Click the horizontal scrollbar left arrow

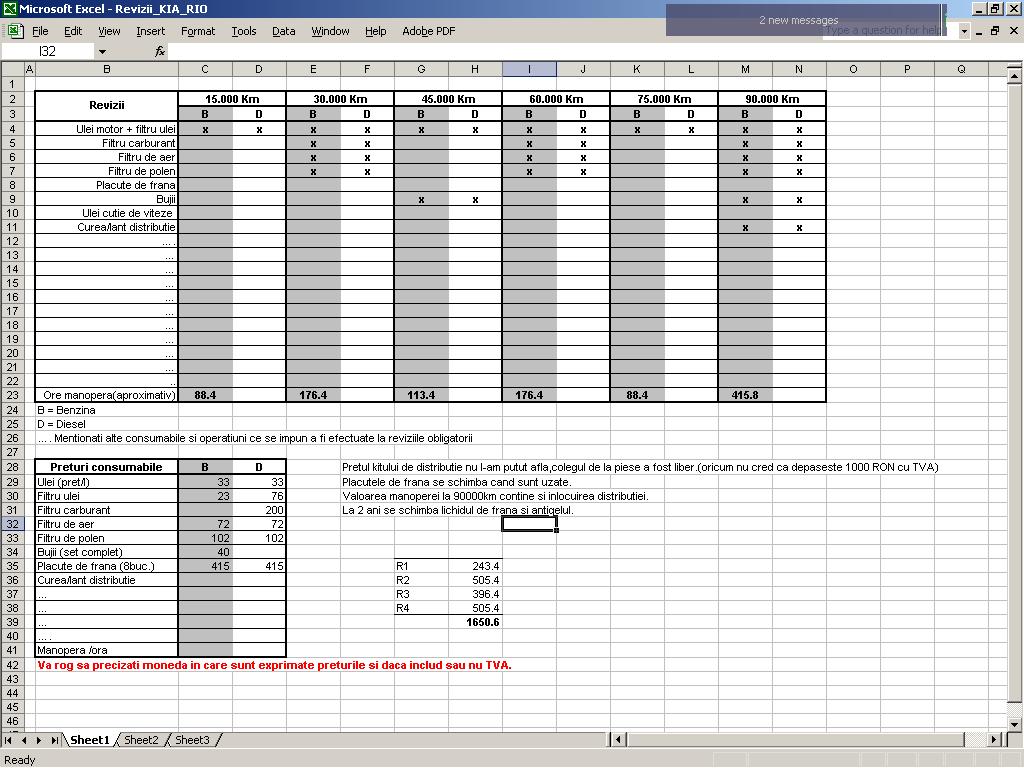coord(617,740)
